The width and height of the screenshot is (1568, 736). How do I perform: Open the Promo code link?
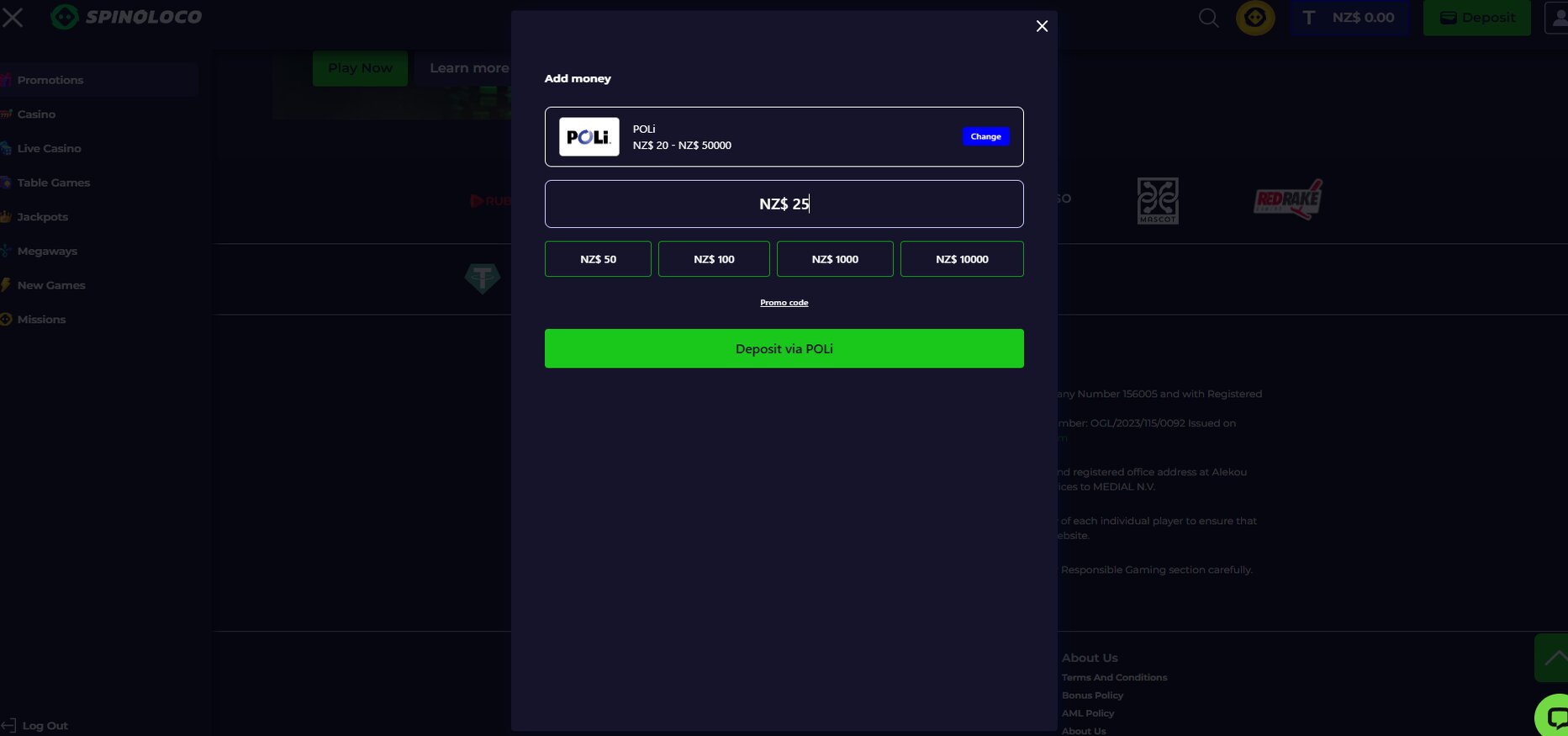point(784,303)
